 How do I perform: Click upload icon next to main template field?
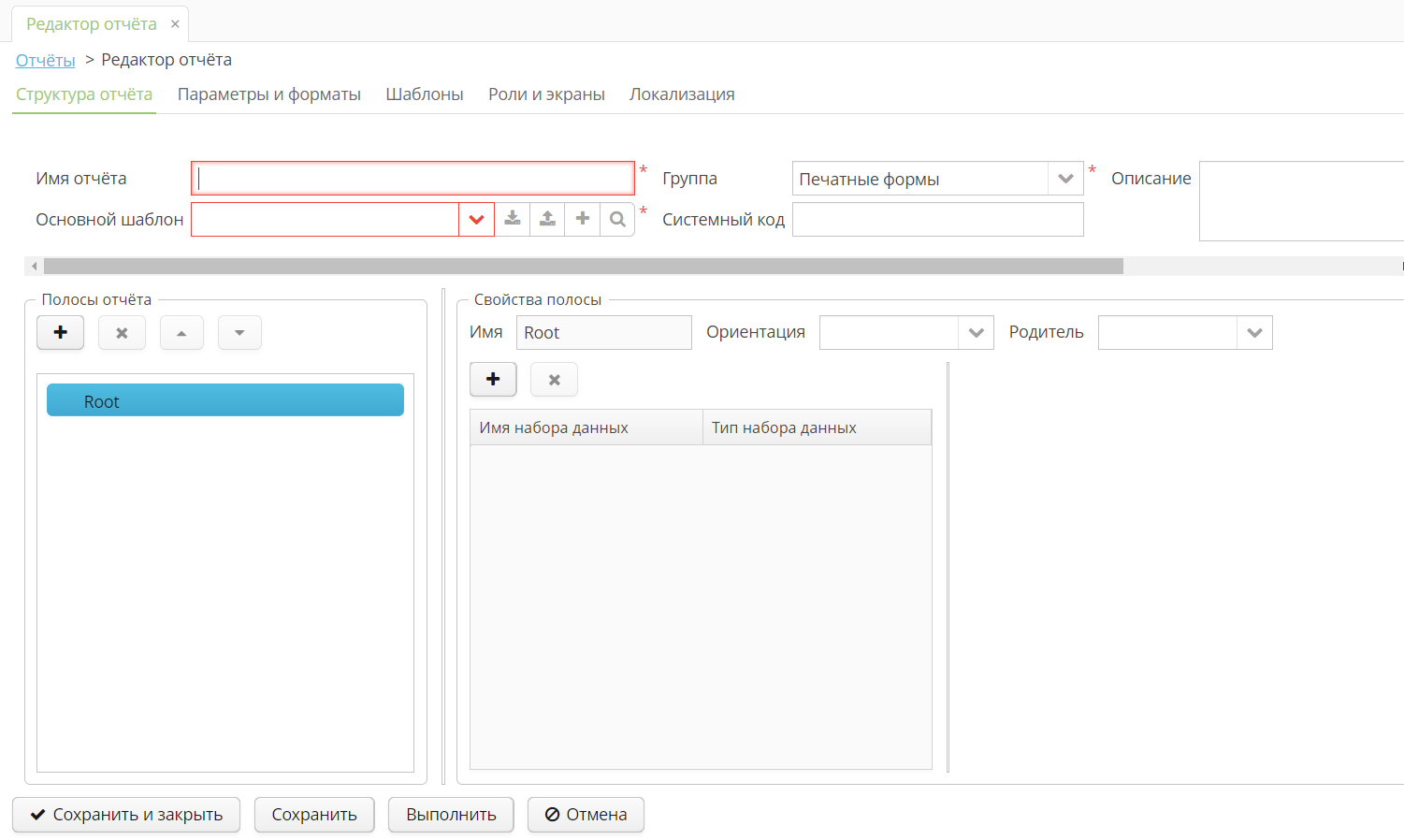547,219
